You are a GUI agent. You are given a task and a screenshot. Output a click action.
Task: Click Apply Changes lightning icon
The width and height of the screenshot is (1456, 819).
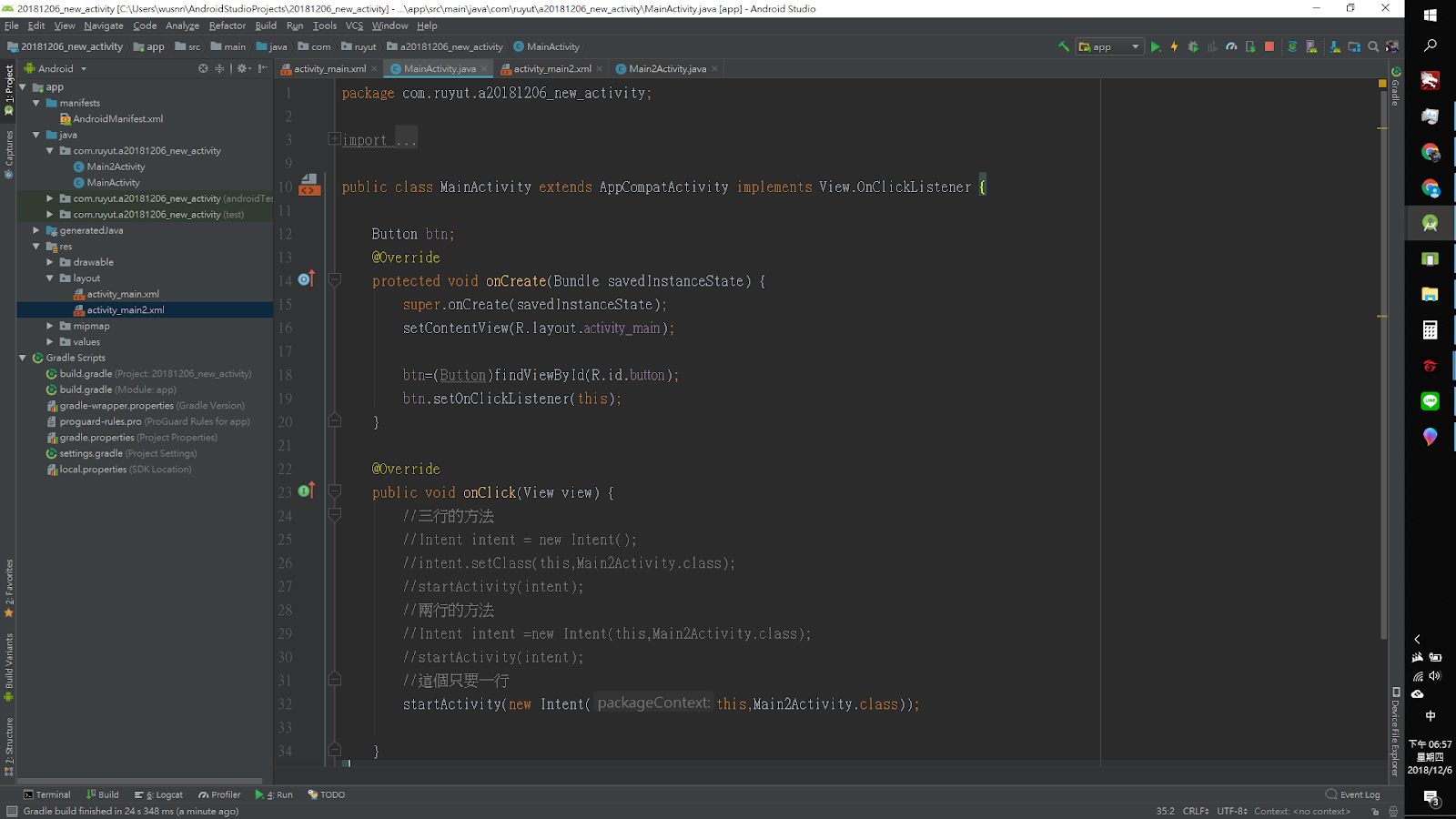1174,46
